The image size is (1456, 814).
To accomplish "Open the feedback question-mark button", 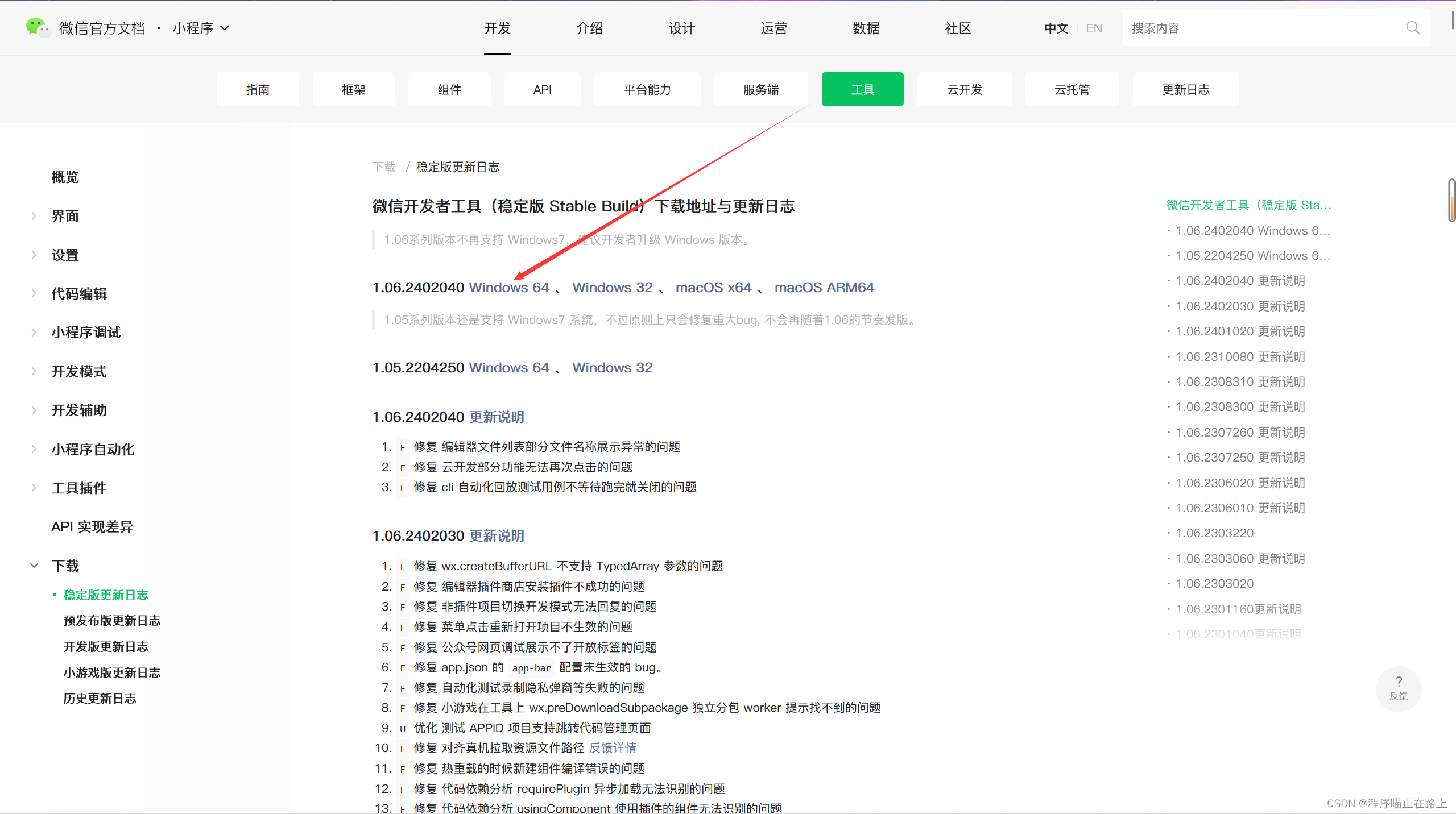I will [1399, 688].
